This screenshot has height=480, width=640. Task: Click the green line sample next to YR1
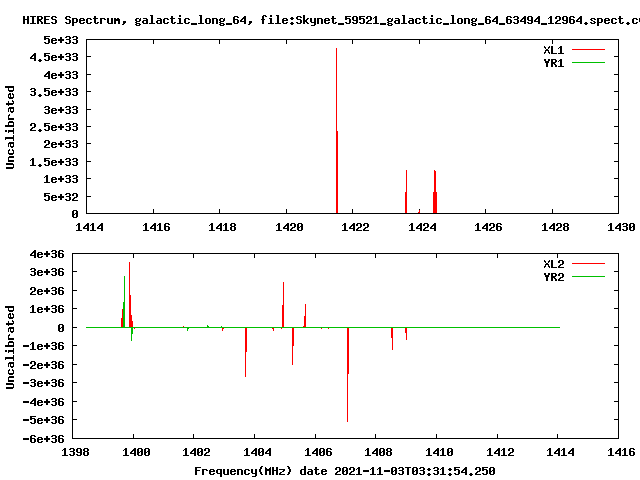click(x=588, y=63)
